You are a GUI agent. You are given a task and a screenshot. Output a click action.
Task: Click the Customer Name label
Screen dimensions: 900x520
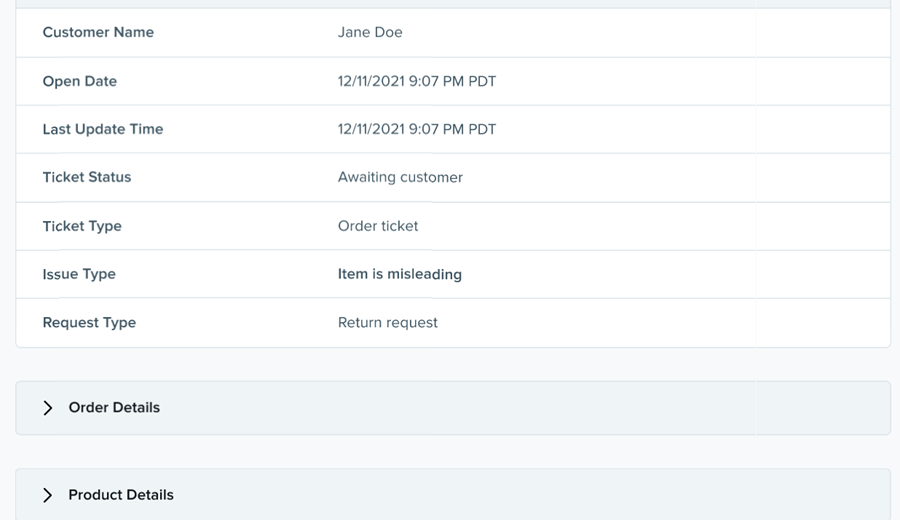coord(98,32)
